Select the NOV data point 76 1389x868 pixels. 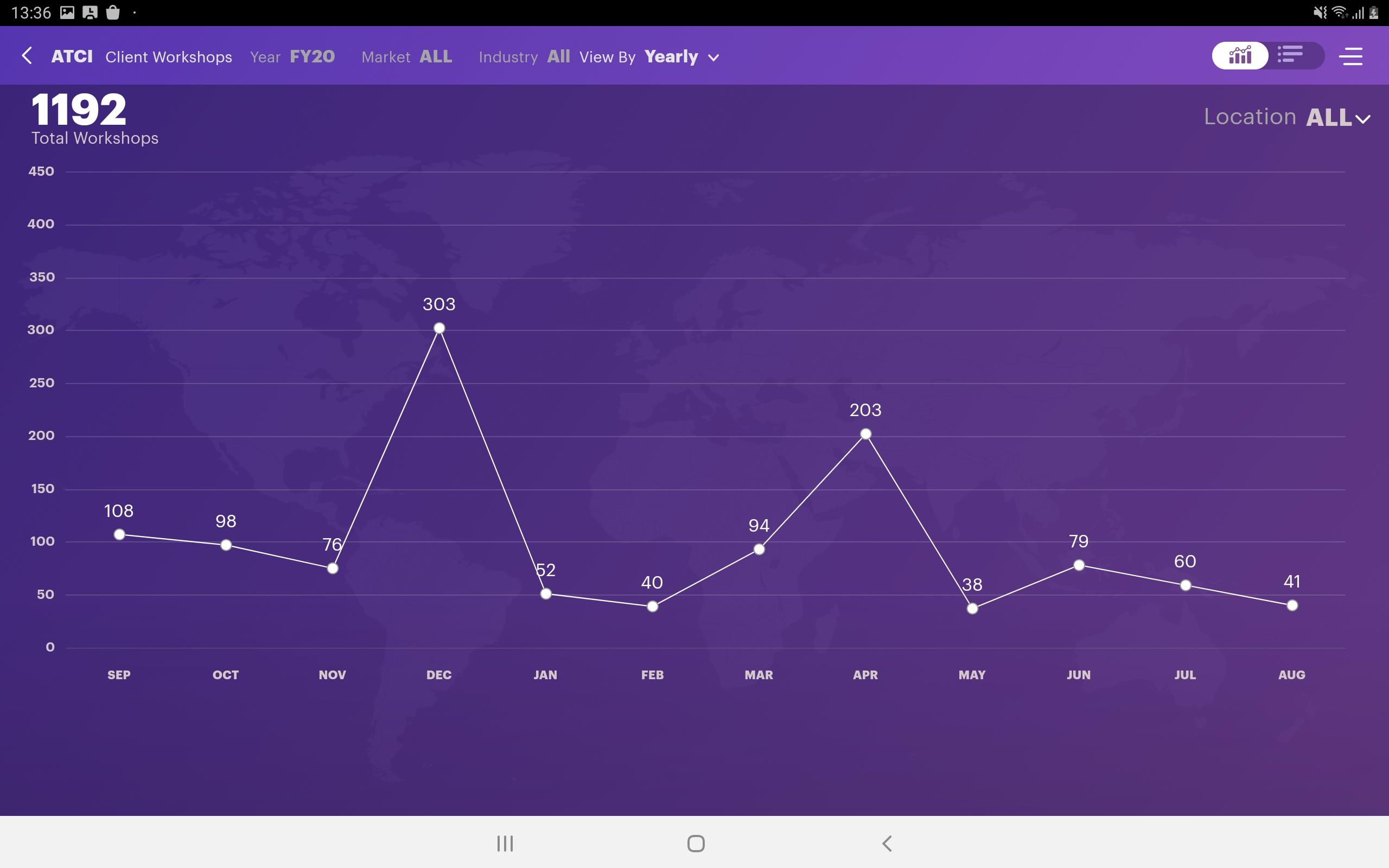pos(332,569)
